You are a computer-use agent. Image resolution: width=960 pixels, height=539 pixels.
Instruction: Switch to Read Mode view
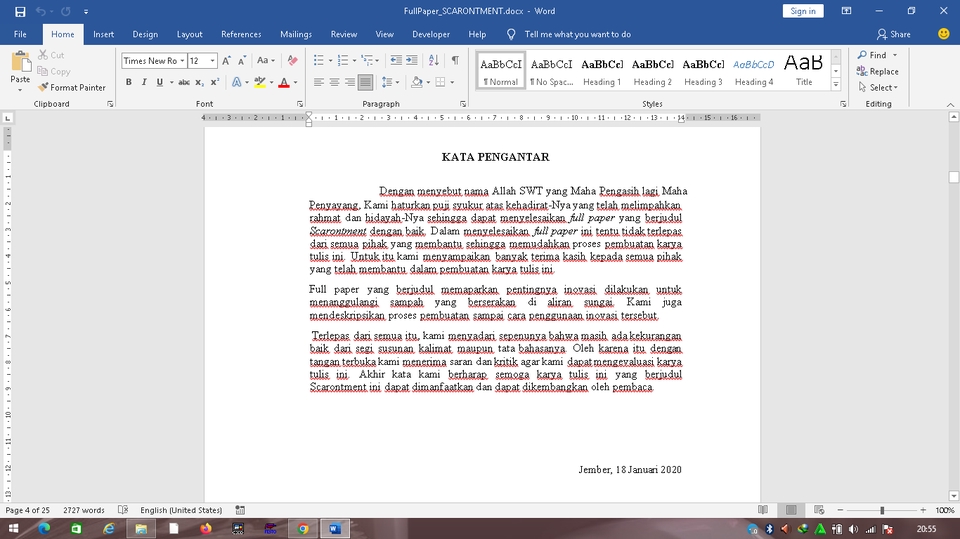[763, 510]
